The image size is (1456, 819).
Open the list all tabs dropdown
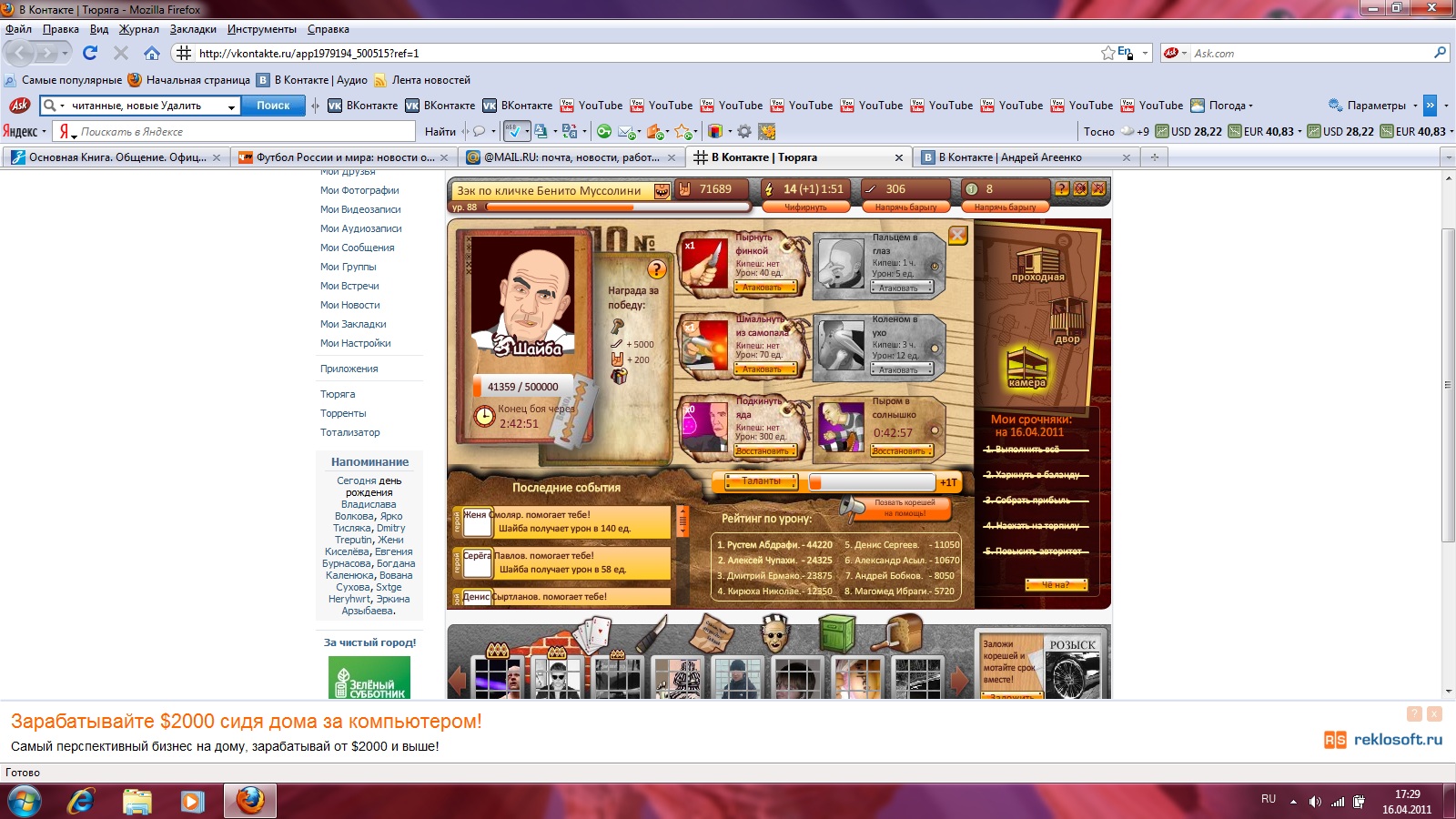click(x=1448, y=157)
